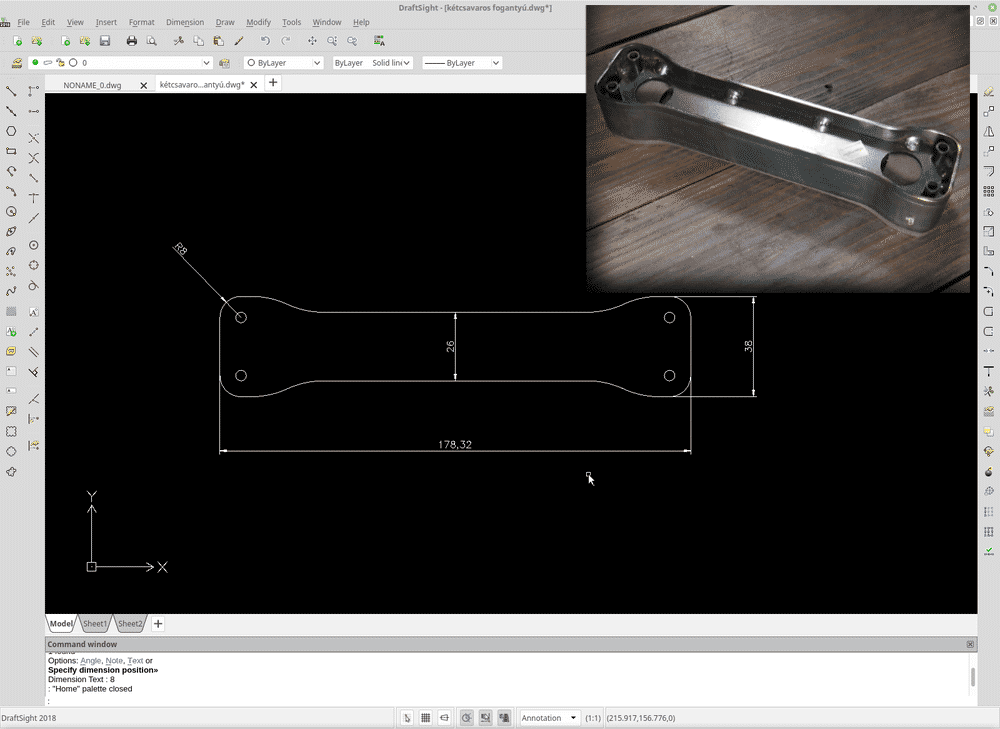The width and height of the screenshot is (1000, 729).
Task: Select the Polygon tool in left toolbar
Action: tap(11, 131)
